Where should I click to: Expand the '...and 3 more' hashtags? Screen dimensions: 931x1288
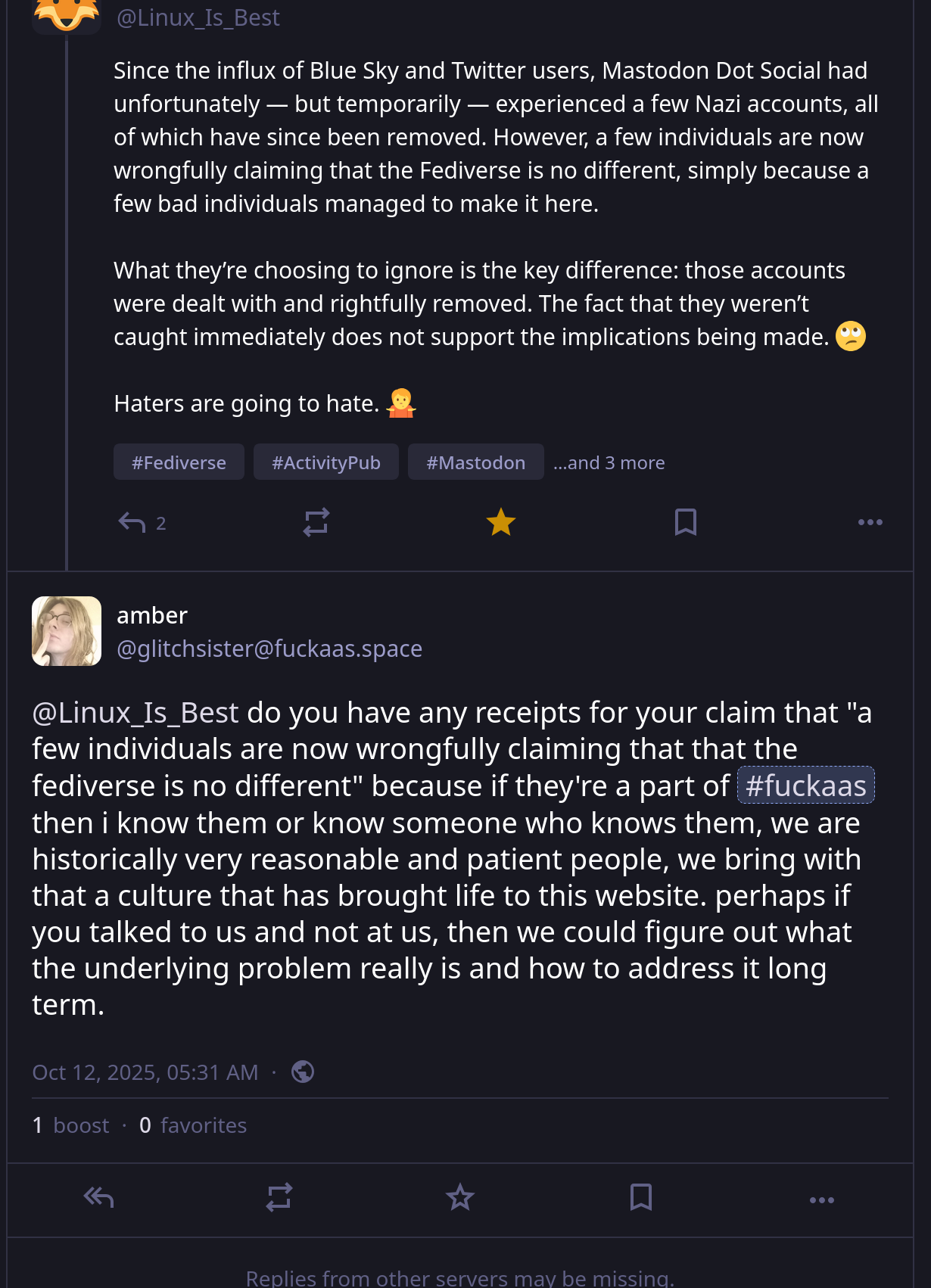click(x=609, y=462)
